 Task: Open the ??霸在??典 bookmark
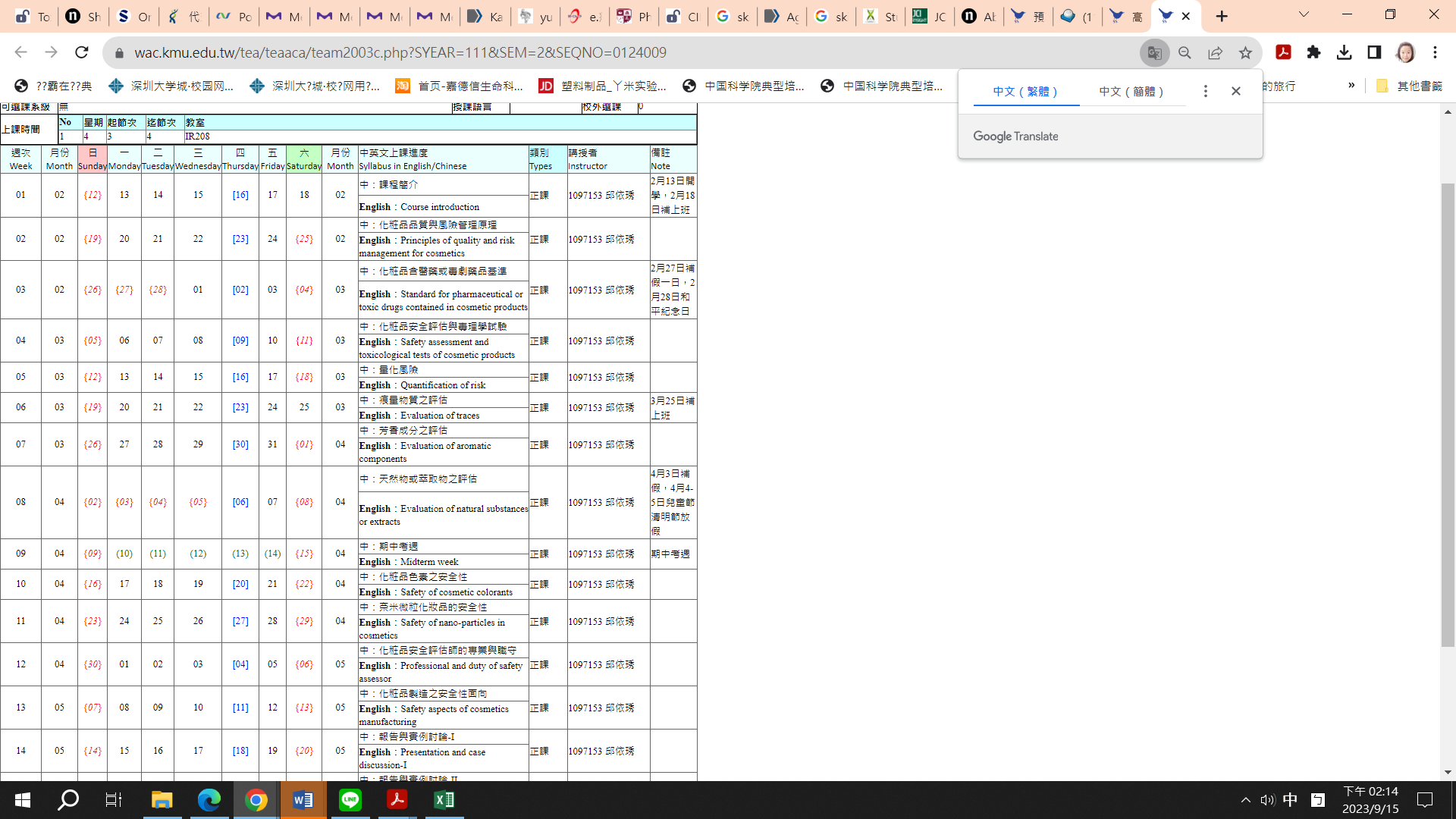point(53,86)
